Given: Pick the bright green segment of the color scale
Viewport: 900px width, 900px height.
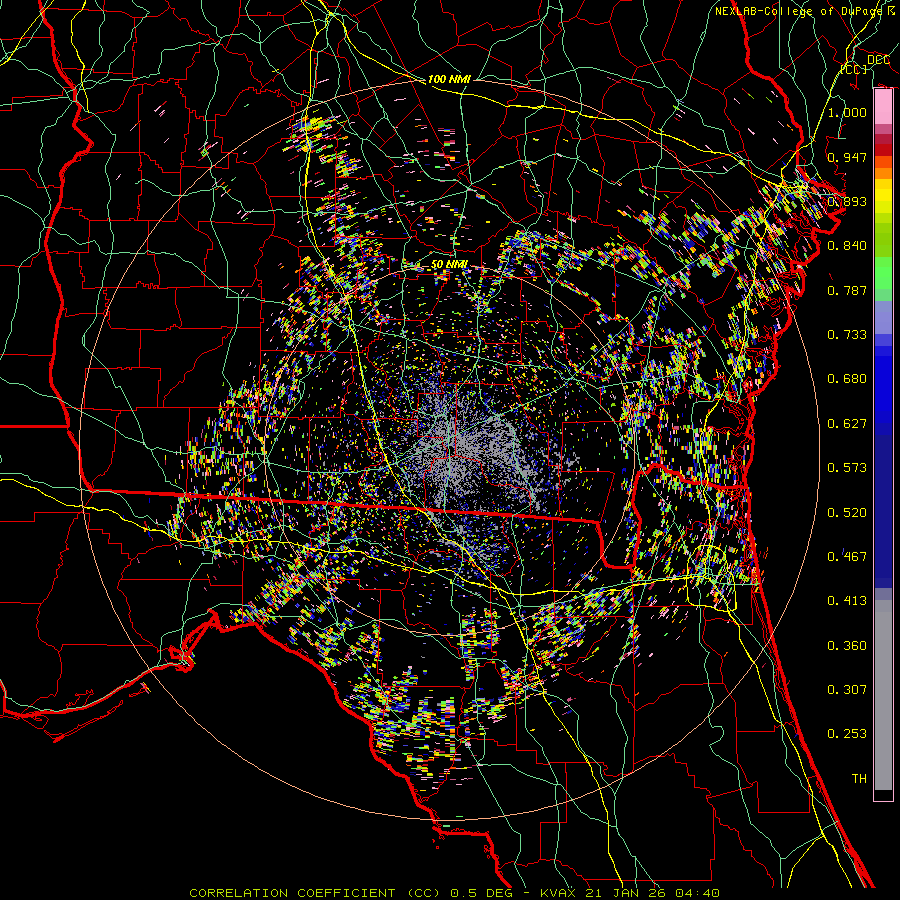Looking at the screenshot, I should [883, 273].
